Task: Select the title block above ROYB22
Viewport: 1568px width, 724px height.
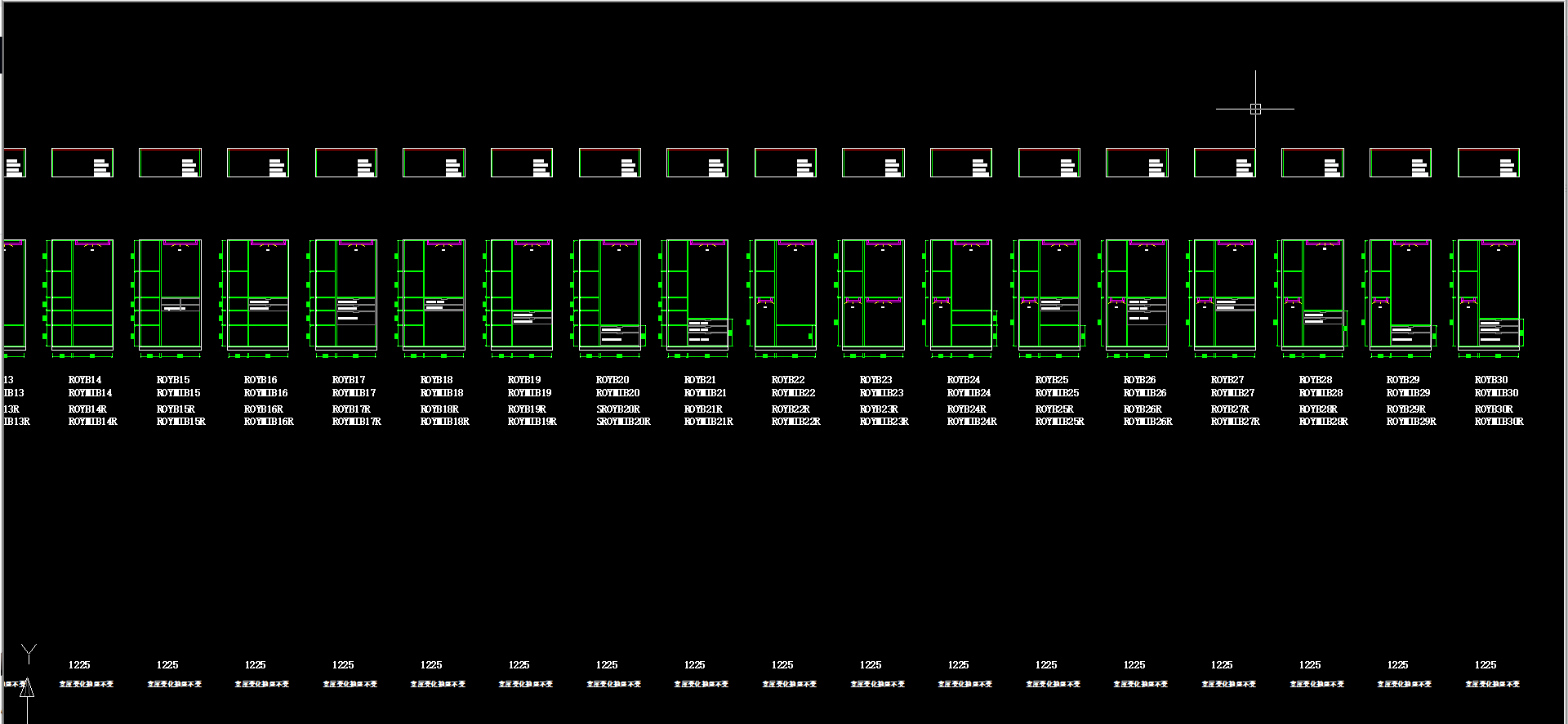Action: point(785,163)
